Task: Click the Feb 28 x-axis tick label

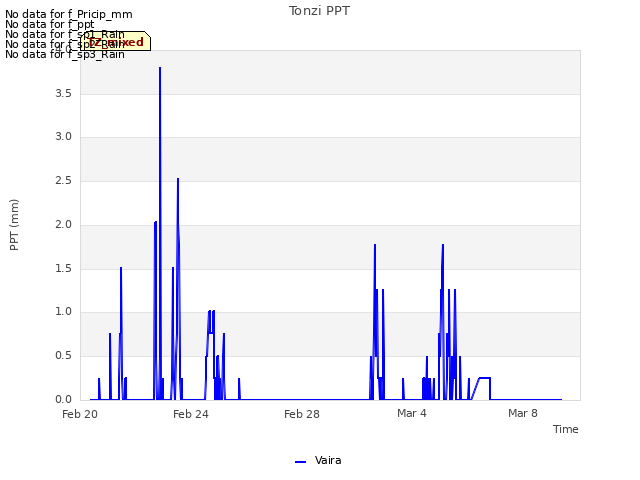Action: coord(302,414)
